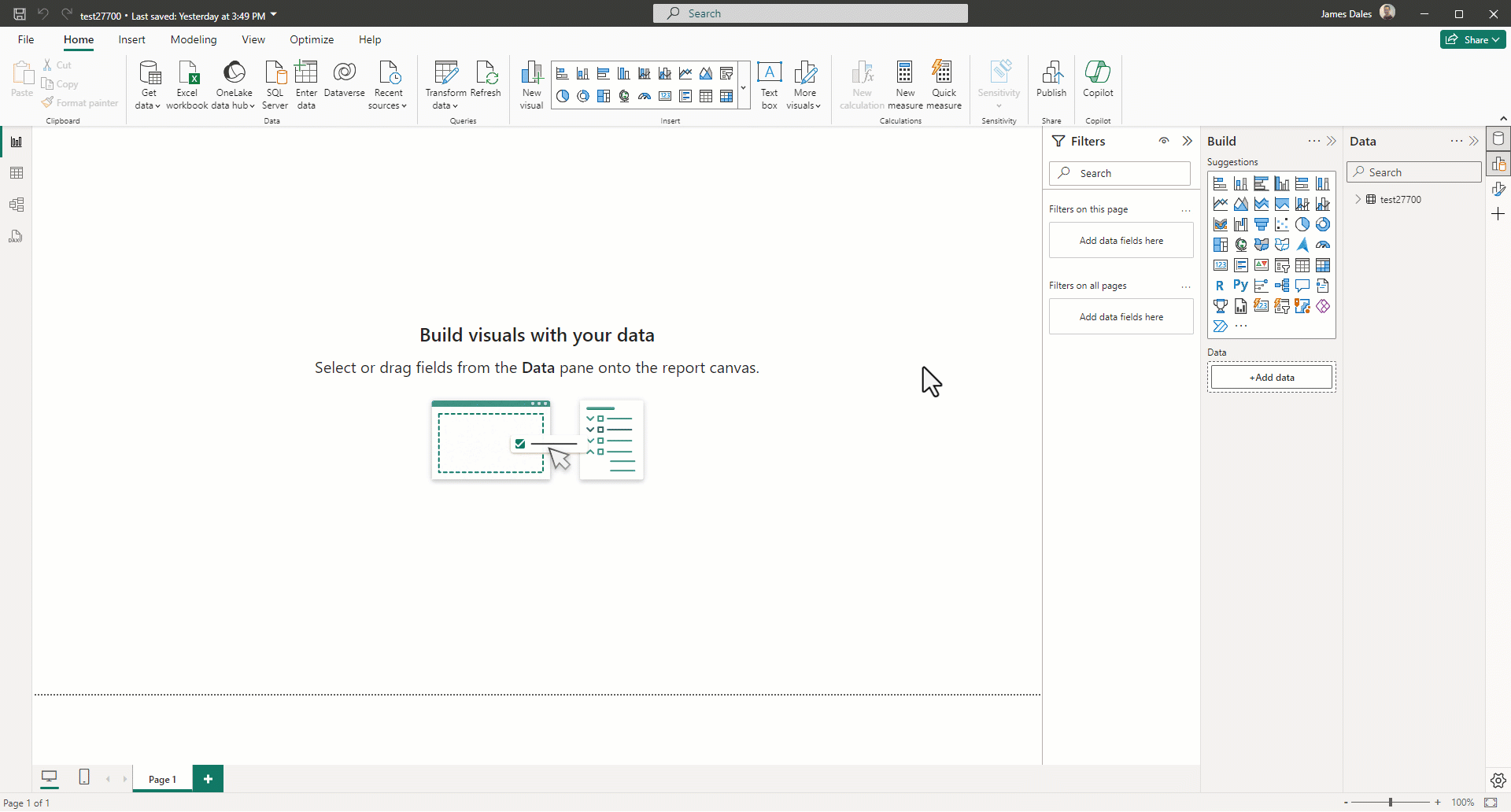Adjust the zoom slider in status bar

point(1391,803)
